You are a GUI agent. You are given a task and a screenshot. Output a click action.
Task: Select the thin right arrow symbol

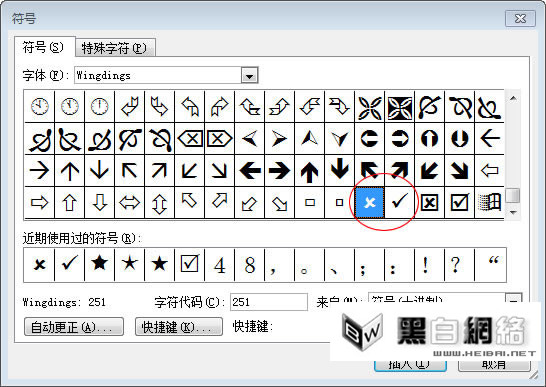tap(39, 170)
